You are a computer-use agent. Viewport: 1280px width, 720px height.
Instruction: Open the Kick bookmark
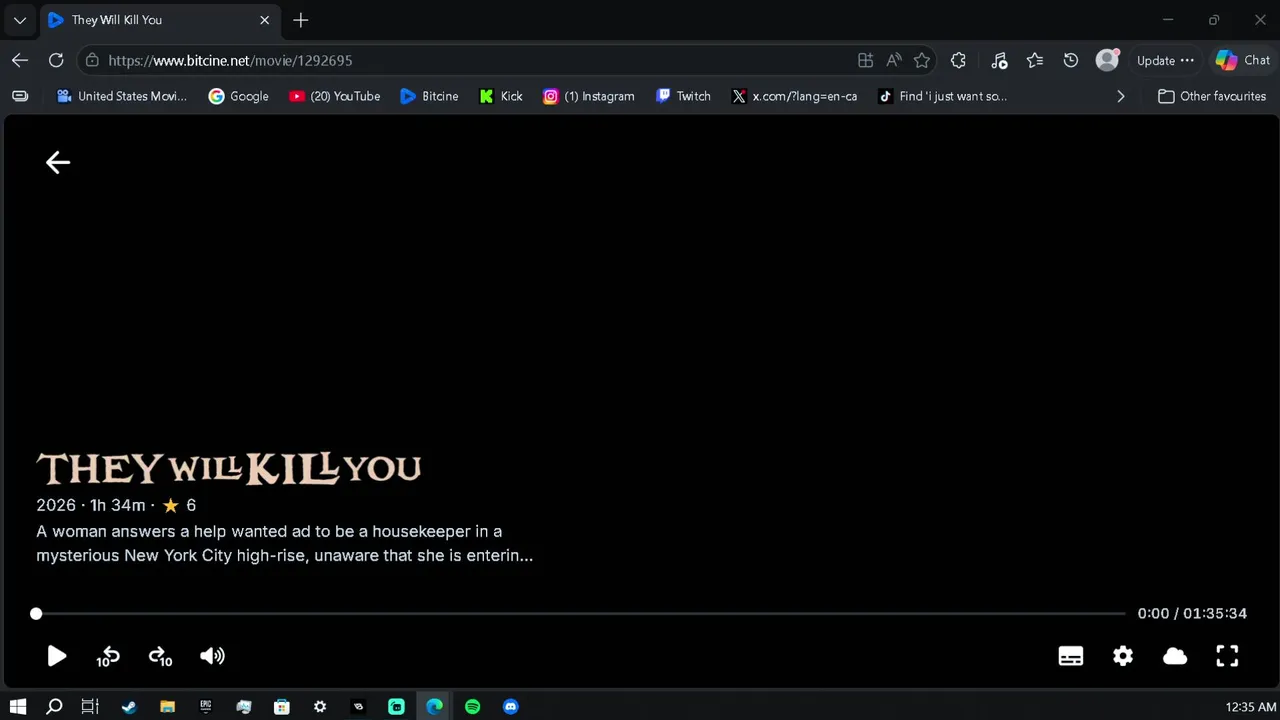(501, 96)
